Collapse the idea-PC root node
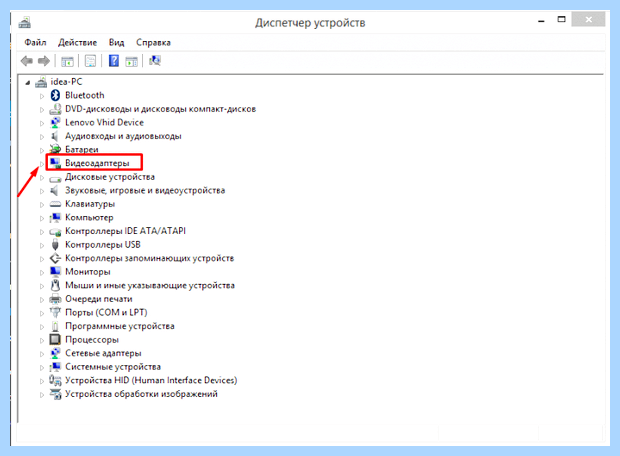Screen dimensions: 620x456 point(27,83)
